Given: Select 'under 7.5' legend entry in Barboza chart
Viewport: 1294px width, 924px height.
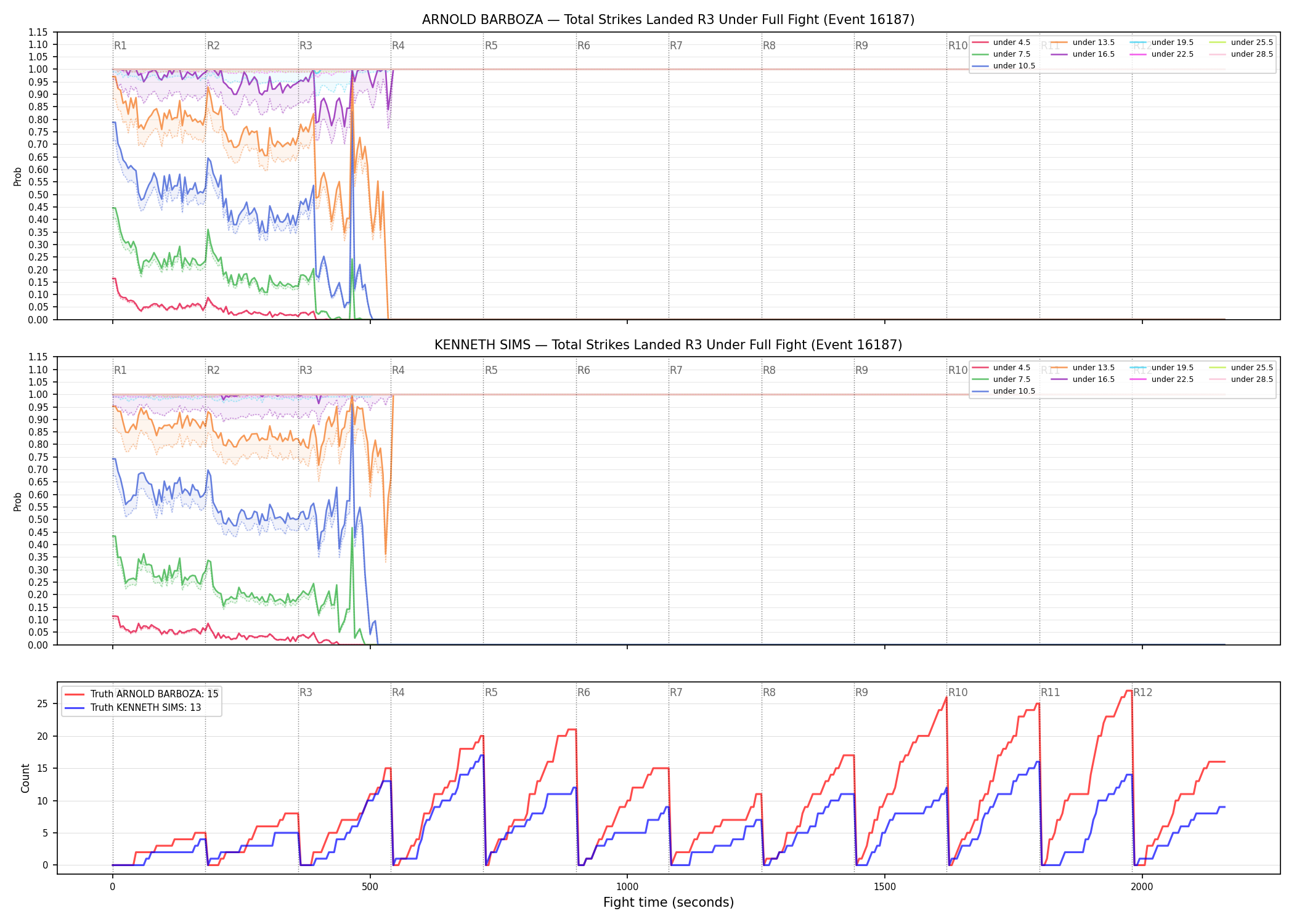Looking at the screenshot, I should tap(1001, 54).
